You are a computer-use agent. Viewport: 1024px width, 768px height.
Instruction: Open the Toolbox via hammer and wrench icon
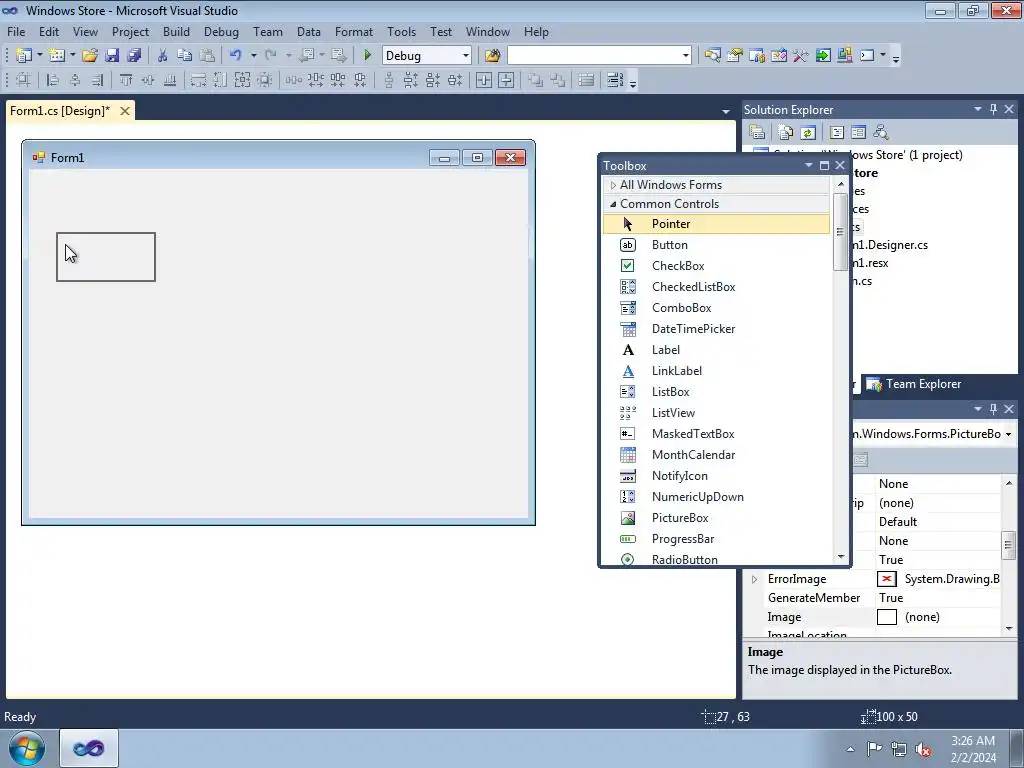pyautogui.click(x=801, y=56)
